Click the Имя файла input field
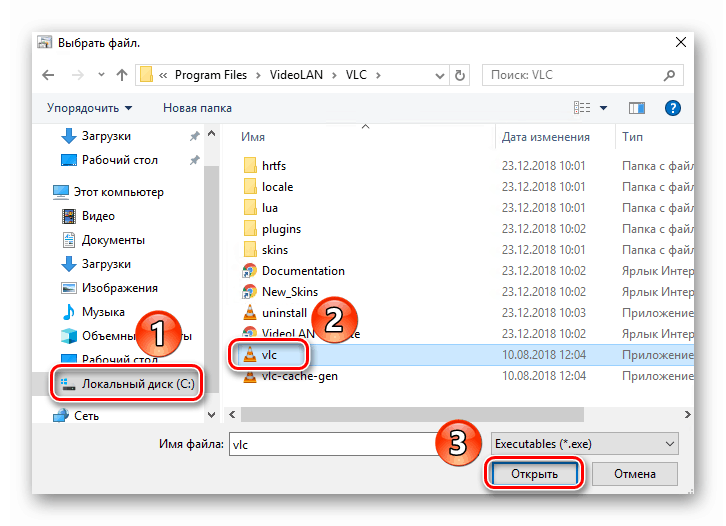This screenshot has width=726, height=526. pyautogui.click(x=333, y=445)
